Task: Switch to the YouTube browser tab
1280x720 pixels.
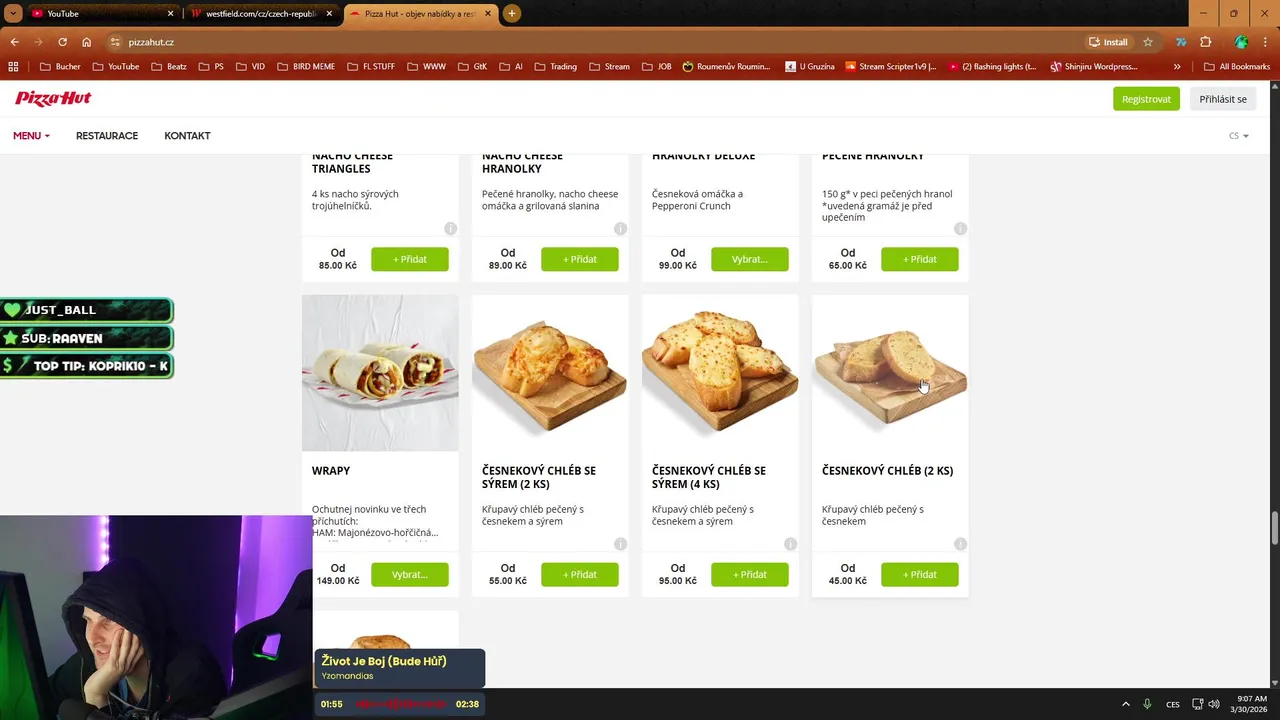Action: pyautogui.click(x=101, y=14)
